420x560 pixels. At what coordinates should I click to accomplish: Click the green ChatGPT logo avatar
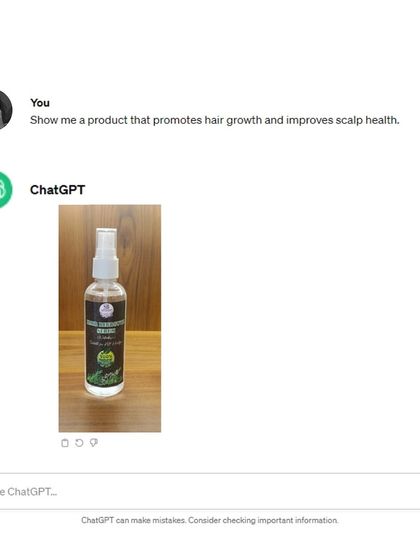tap(5, 190)
